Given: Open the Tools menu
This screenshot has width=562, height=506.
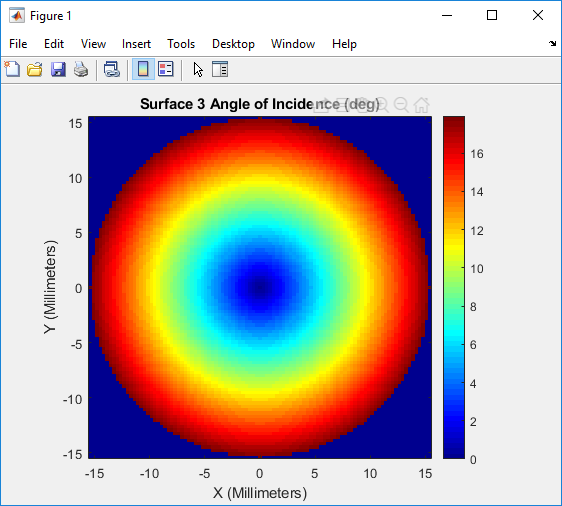Looking at the screenshot, I should click(181, 44).
